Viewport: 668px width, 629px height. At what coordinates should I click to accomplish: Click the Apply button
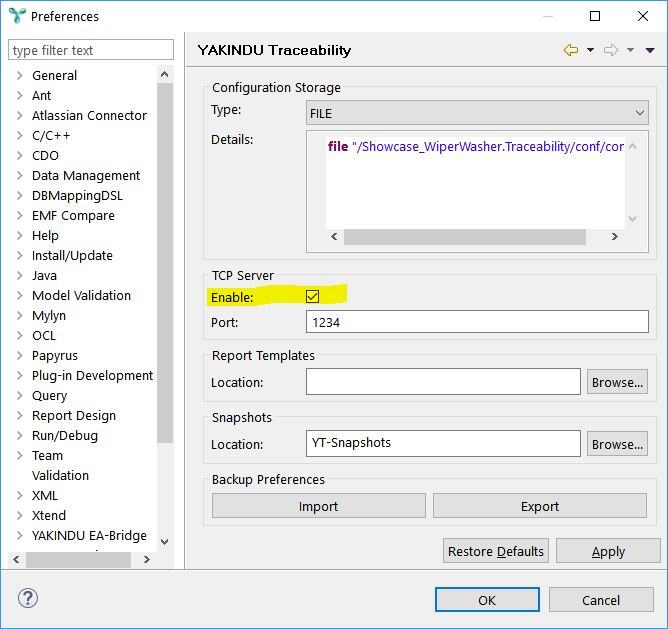tap(608, 551)
